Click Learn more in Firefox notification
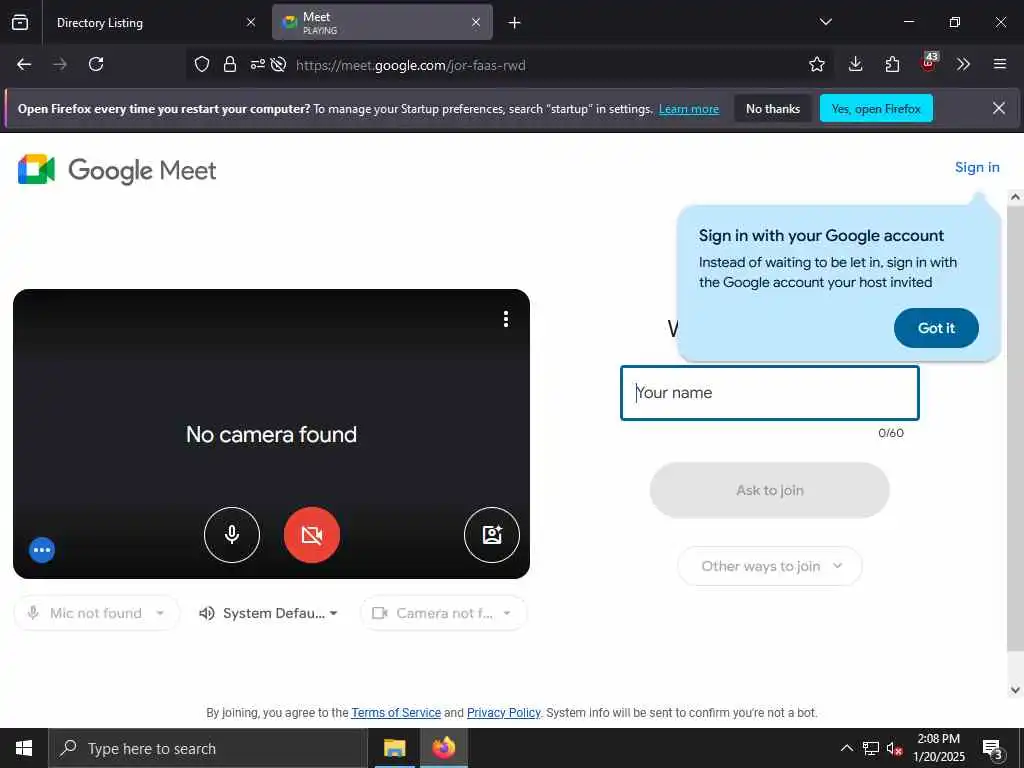1024x768 pixels. pyautogui.click(x=689, y=109)
